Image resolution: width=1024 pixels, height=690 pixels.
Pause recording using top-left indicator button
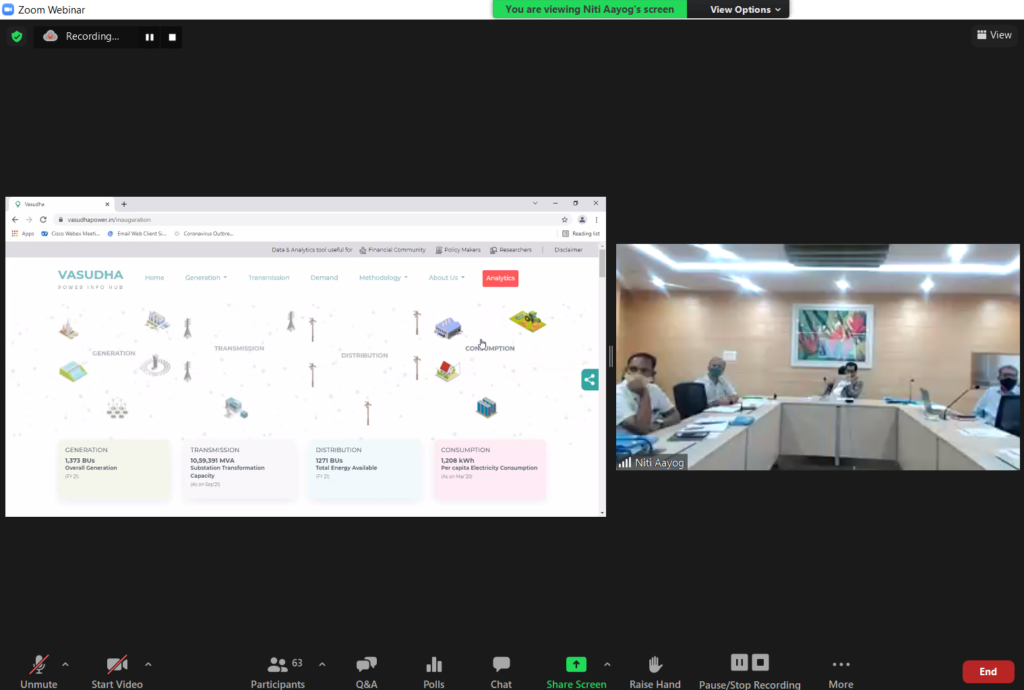[x=150, y=37]
